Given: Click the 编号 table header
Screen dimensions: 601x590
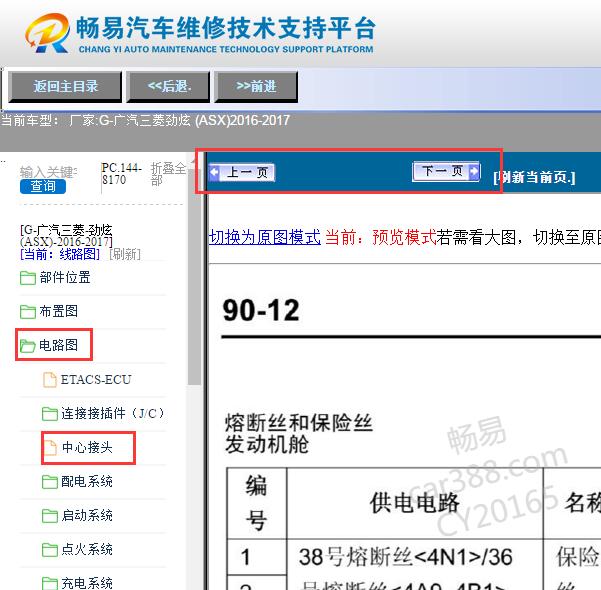Looking at the screenshot, I should point(256,503).
